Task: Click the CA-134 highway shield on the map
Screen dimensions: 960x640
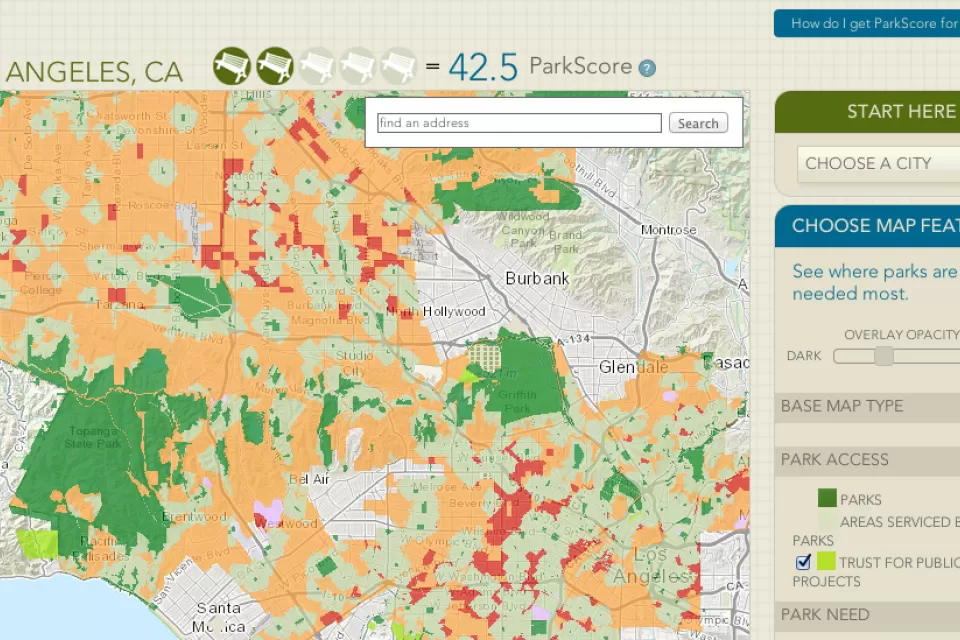Action: point(572,339)
